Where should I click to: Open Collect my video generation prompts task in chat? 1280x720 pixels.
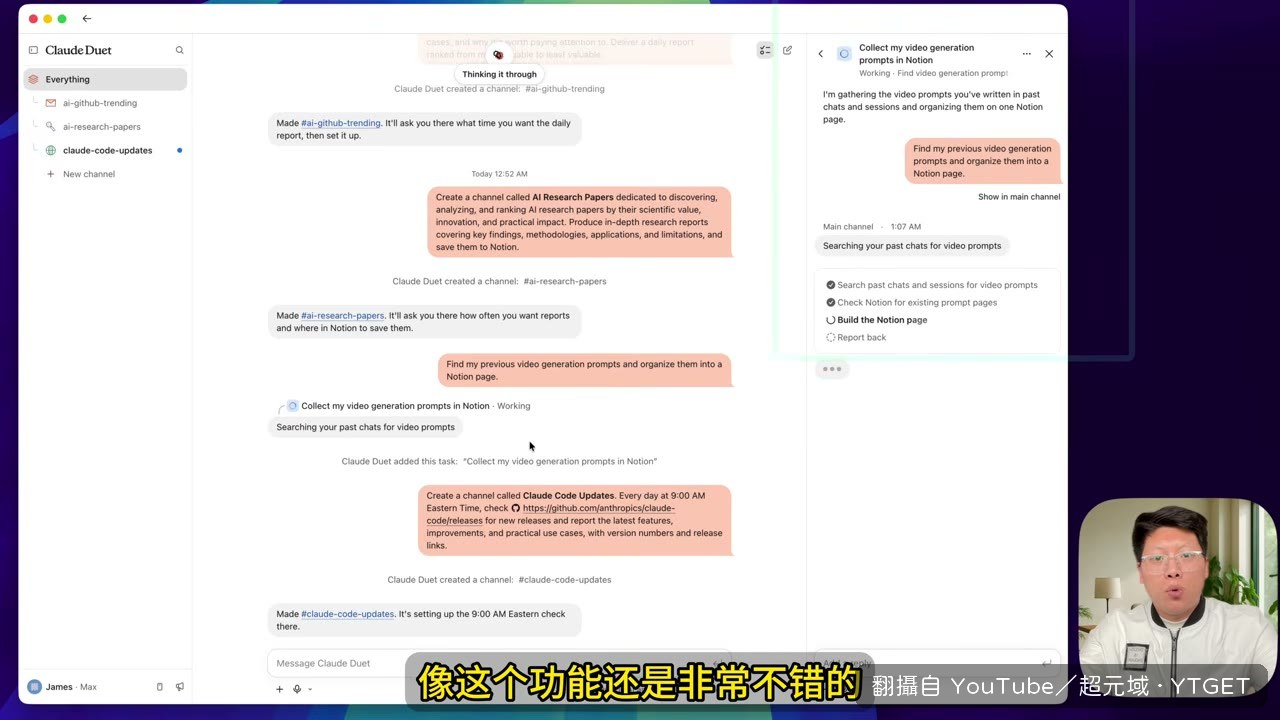(395, 406)
